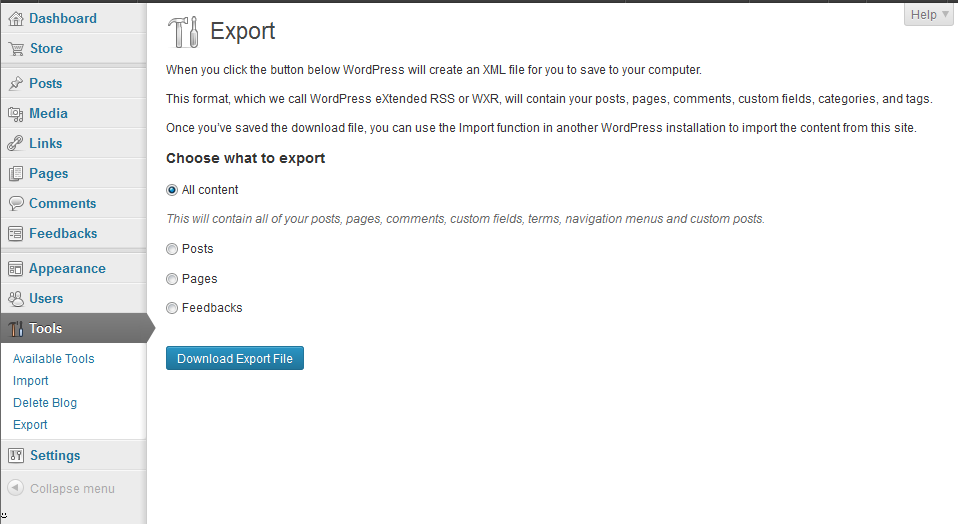The width and height of the screenshot is (958, 524).
Task: Open the Available Tools link
Action: (x=54, y=359)
